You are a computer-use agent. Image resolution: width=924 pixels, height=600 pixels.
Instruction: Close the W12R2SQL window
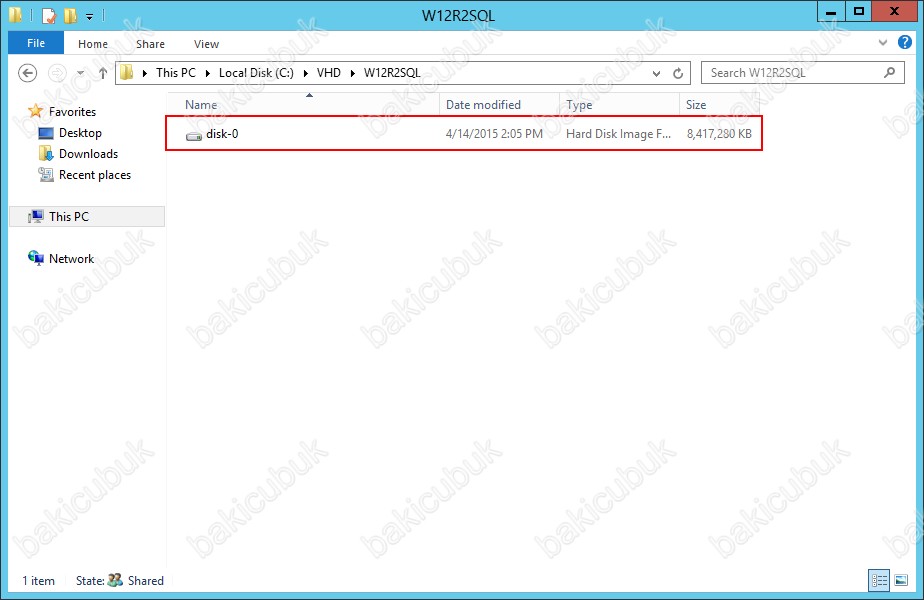(x=894, y=11)
